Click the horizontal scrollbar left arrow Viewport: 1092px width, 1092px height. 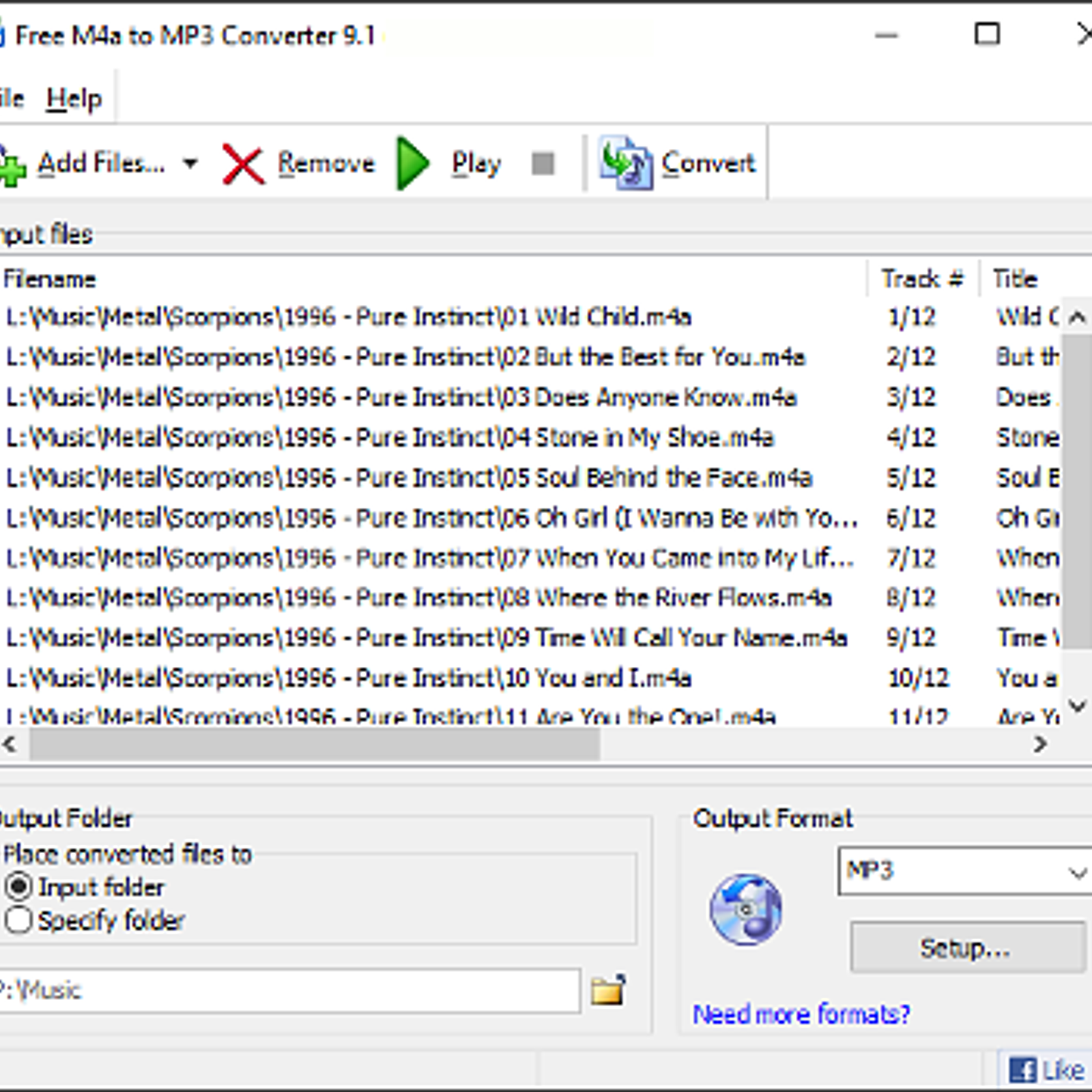pyautogui.click(x=10, y=744)
